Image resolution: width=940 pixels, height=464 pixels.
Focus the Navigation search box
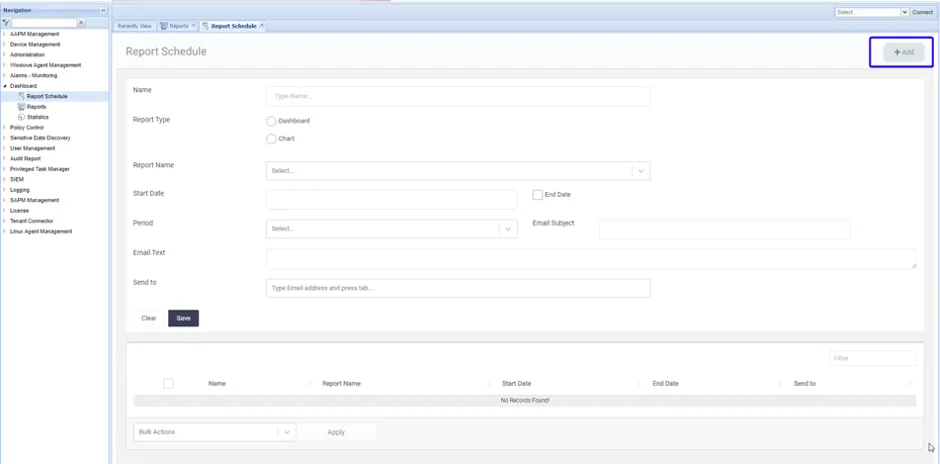[x=44, y=23]
